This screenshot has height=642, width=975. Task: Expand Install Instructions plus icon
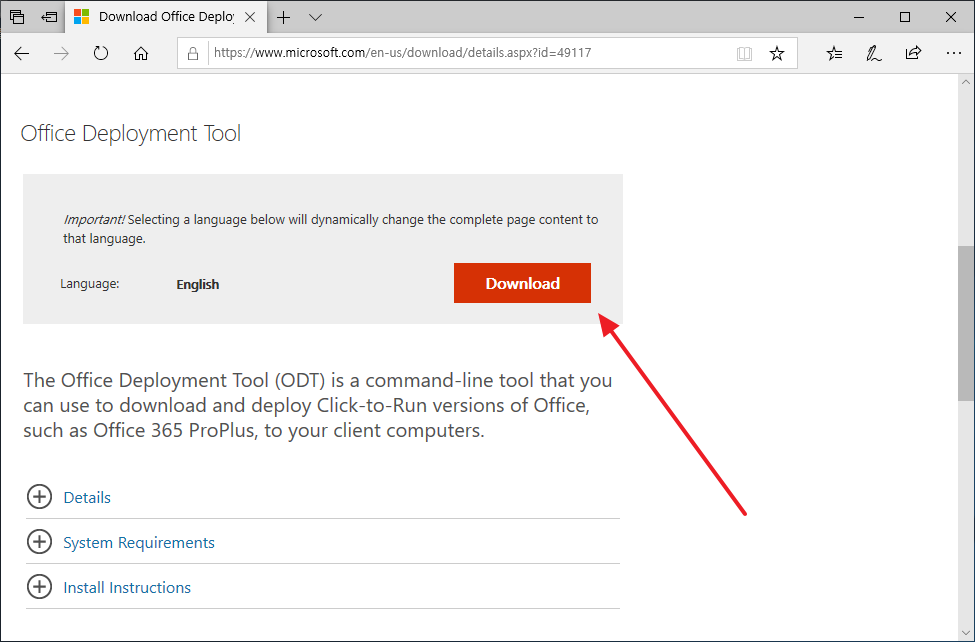[x=39, y=587]
